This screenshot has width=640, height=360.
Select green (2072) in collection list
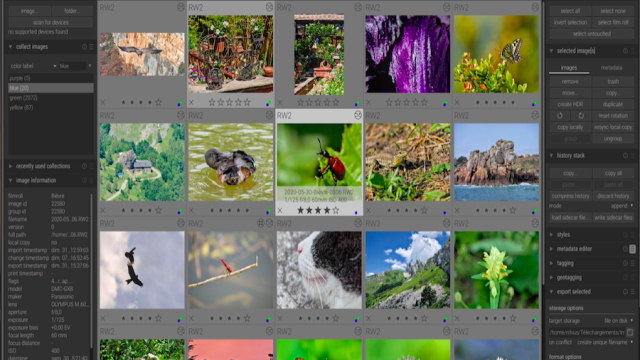tap(51, 98)
